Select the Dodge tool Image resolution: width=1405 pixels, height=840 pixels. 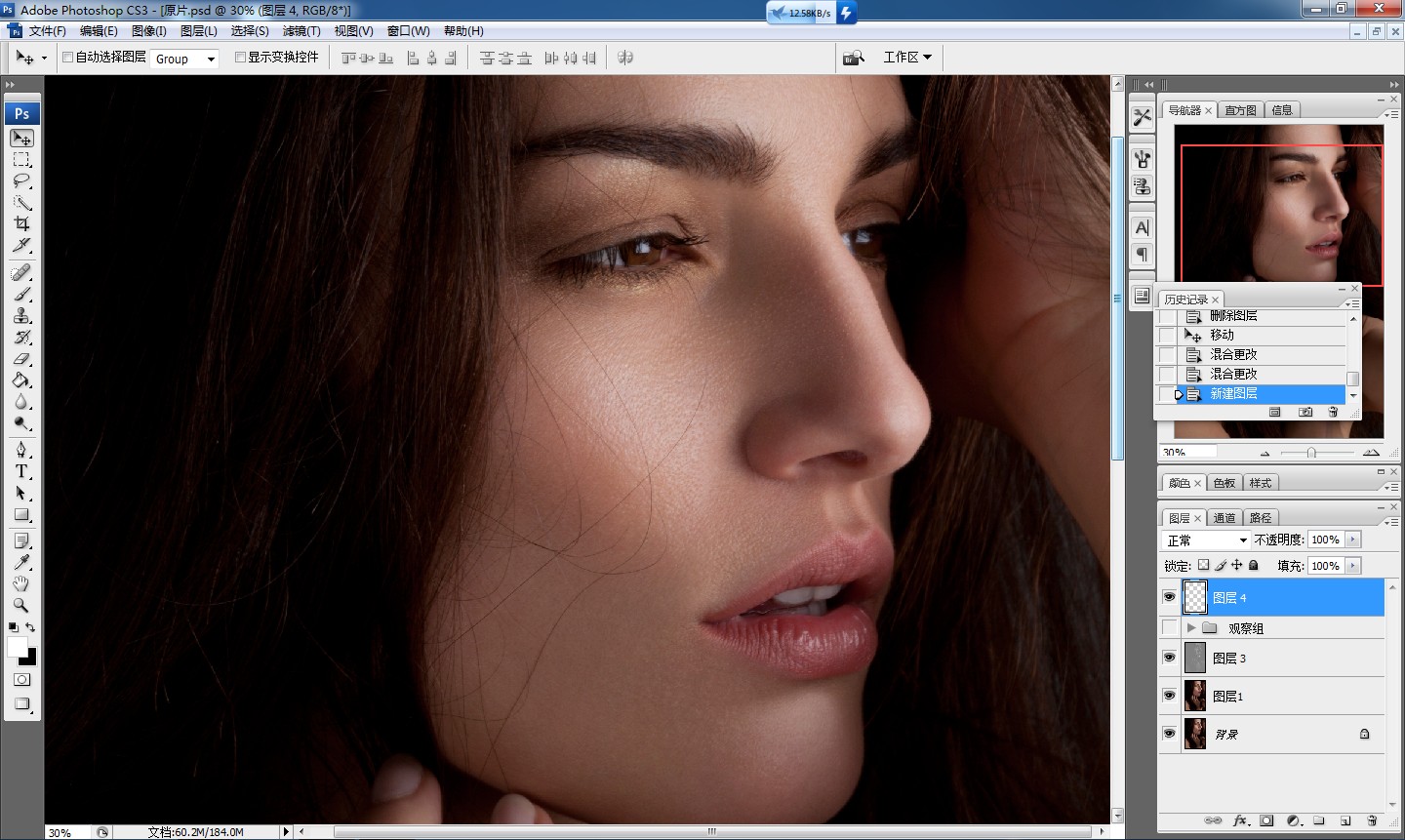[x=21, y=422]
